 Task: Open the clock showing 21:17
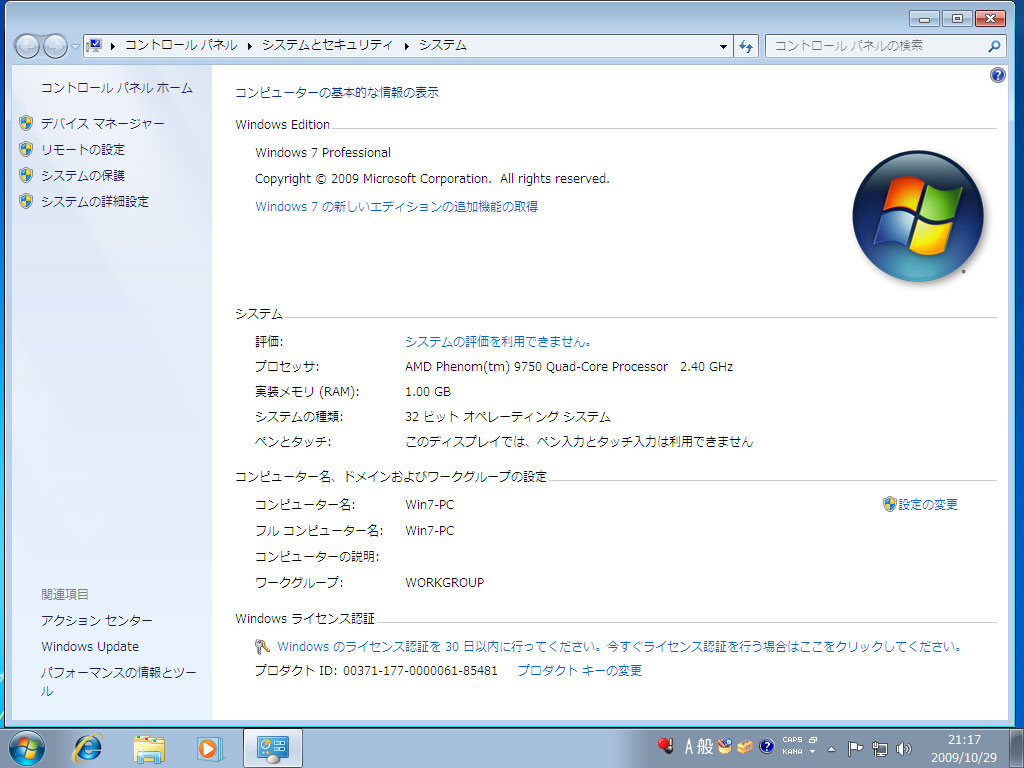click(x=964, y=748)
